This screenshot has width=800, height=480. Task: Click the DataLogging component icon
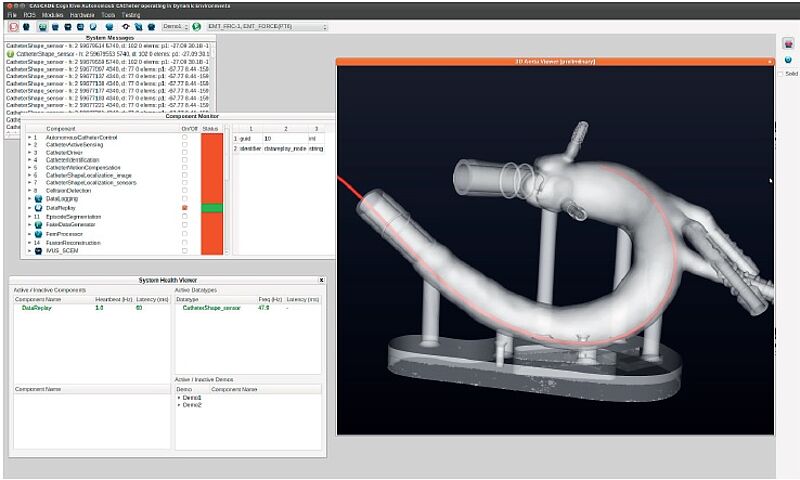click(x=39, y=199)
